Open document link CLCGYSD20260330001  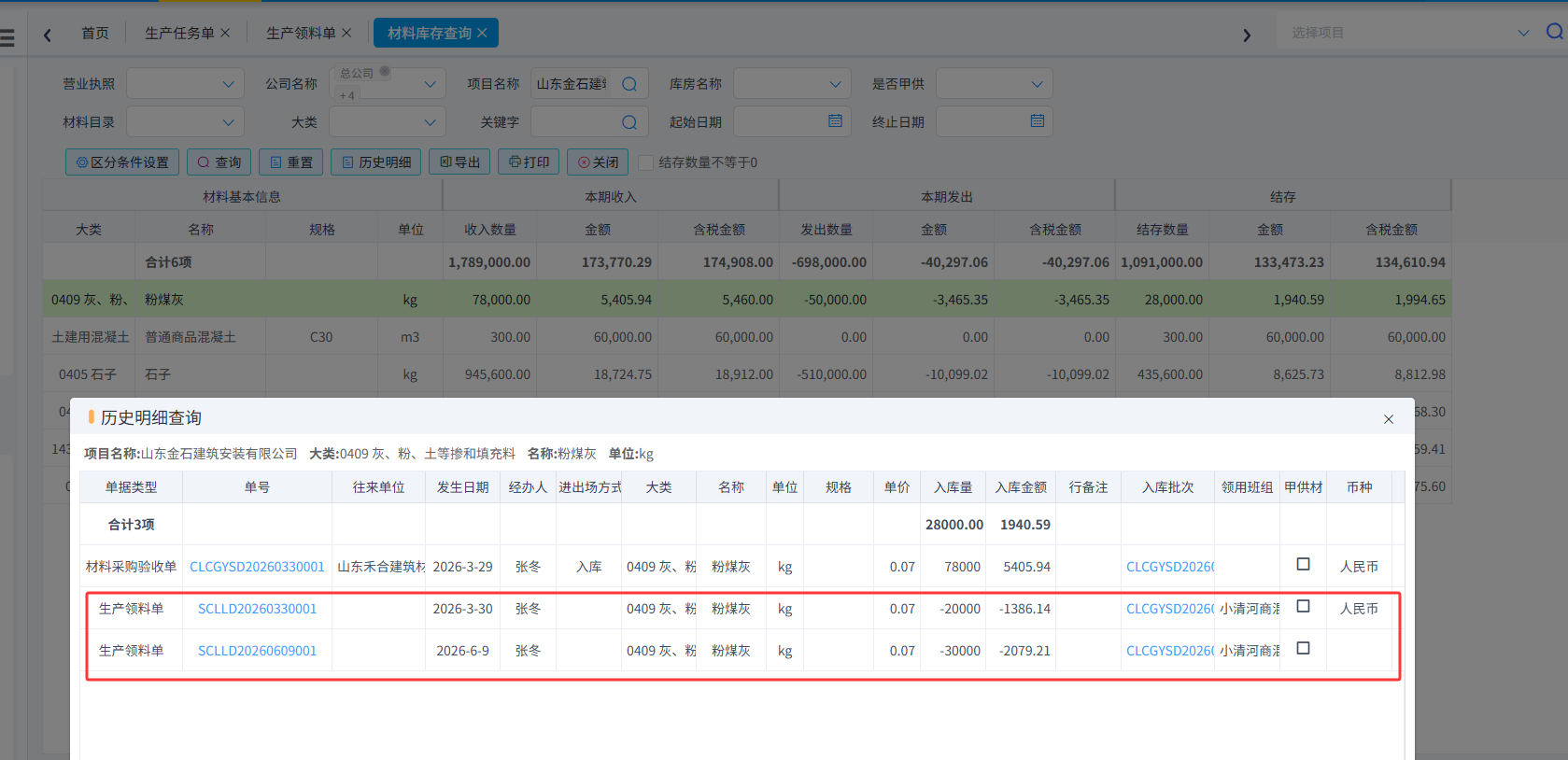point(257,567)
